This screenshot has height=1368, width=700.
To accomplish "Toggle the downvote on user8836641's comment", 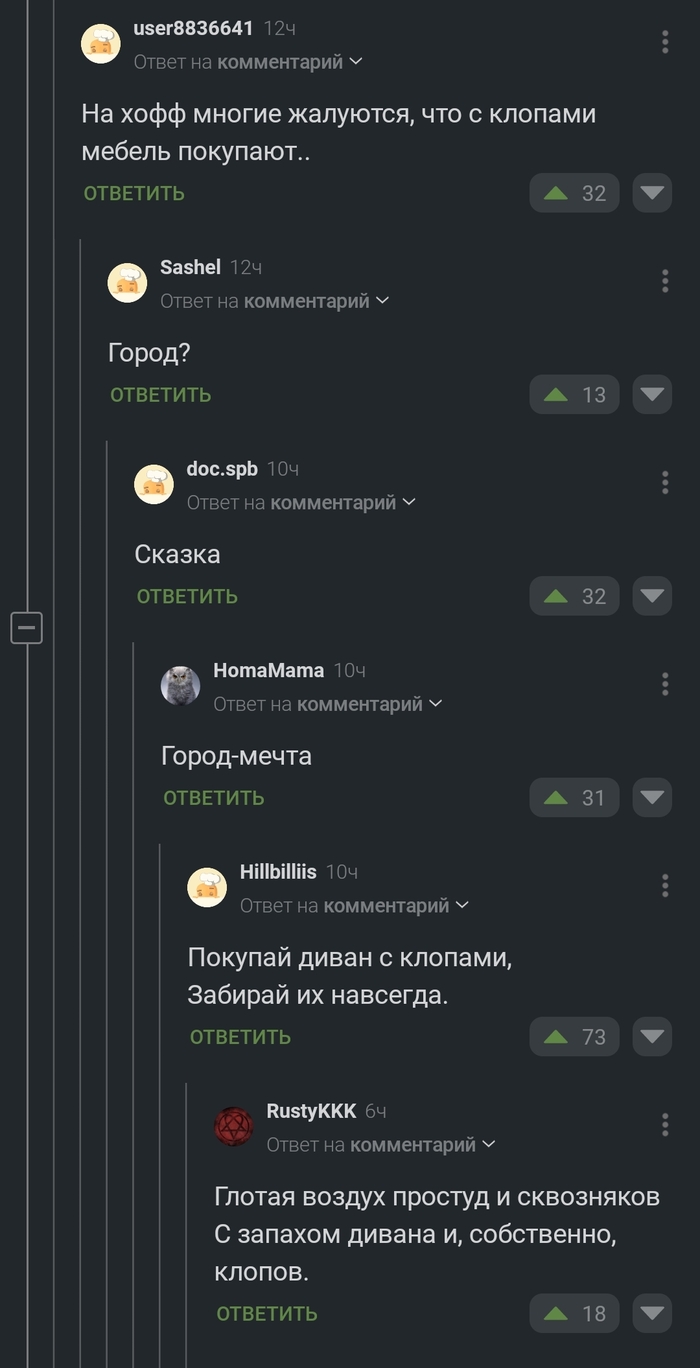I will (651, 192).
